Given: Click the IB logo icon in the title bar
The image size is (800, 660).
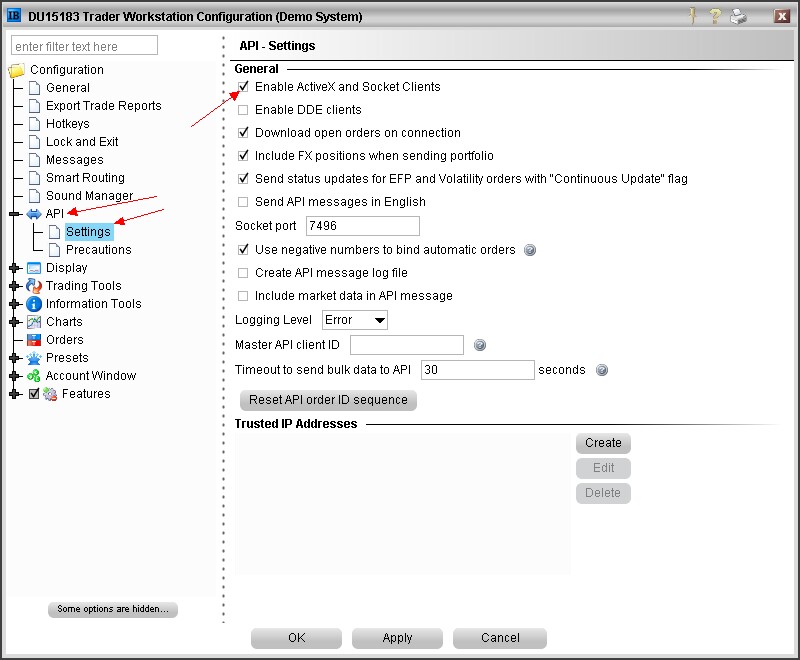Looking at the screenshot, I should click(14, 16).
